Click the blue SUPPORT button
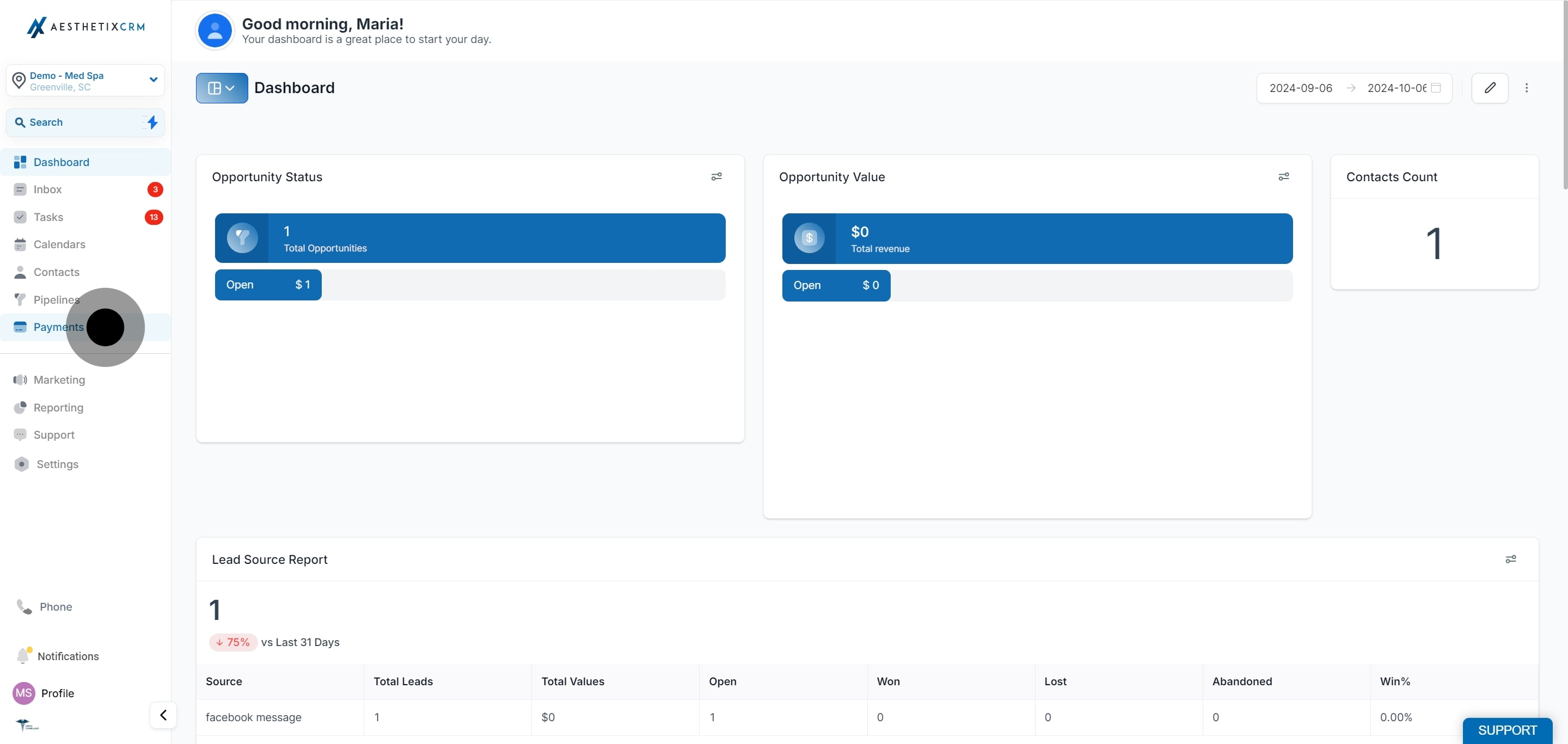The height and width of the screenshot is (744, 1568). pos(1507,730)
